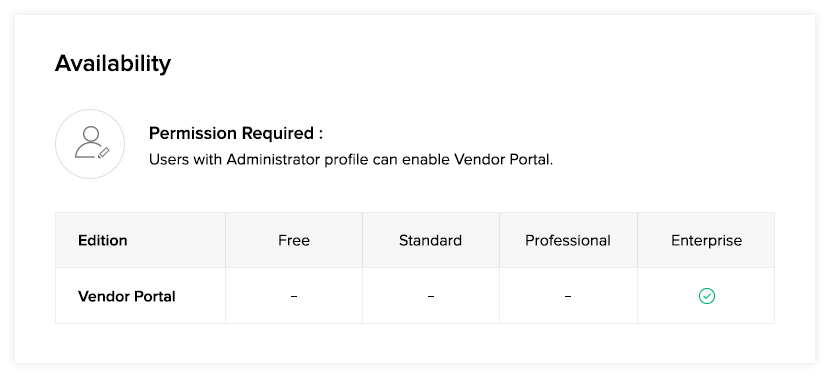Image resolution: width=830 pixels, height=380 pixels.
Task: Click the word Administrator in the description
Action: [273, 159]
